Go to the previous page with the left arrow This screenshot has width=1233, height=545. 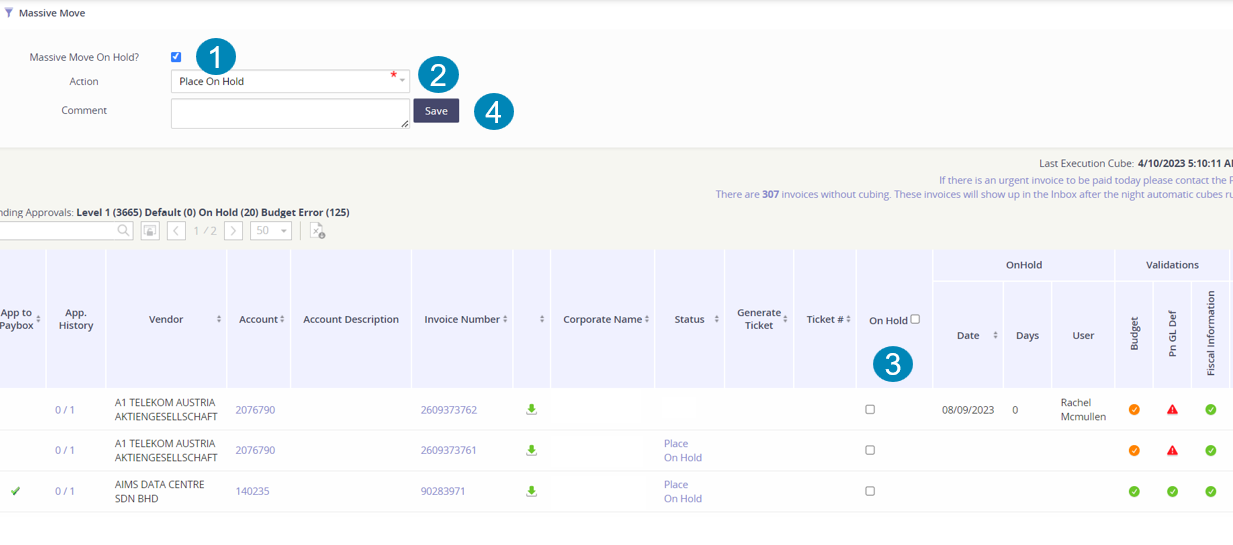click(176, 231)
